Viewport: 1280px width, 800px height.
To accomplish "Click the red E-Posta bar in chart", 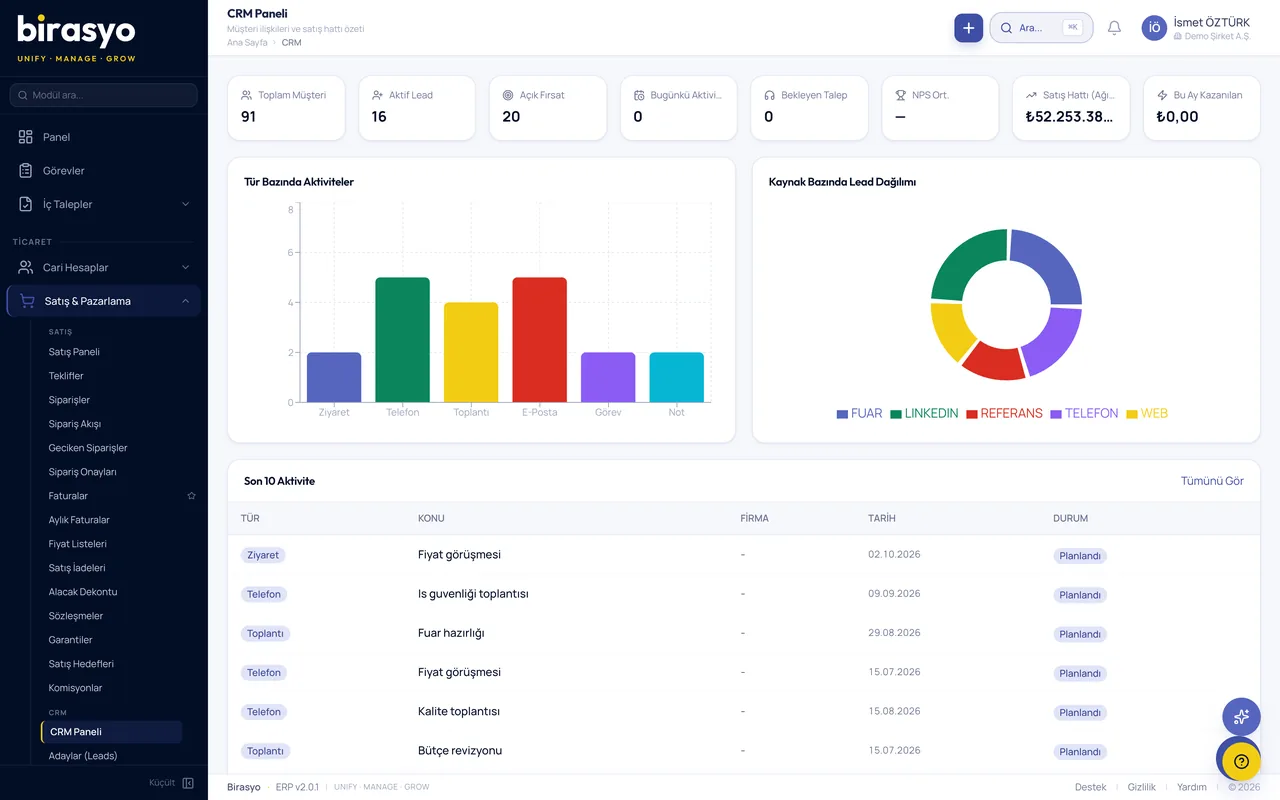I will 539,340.
